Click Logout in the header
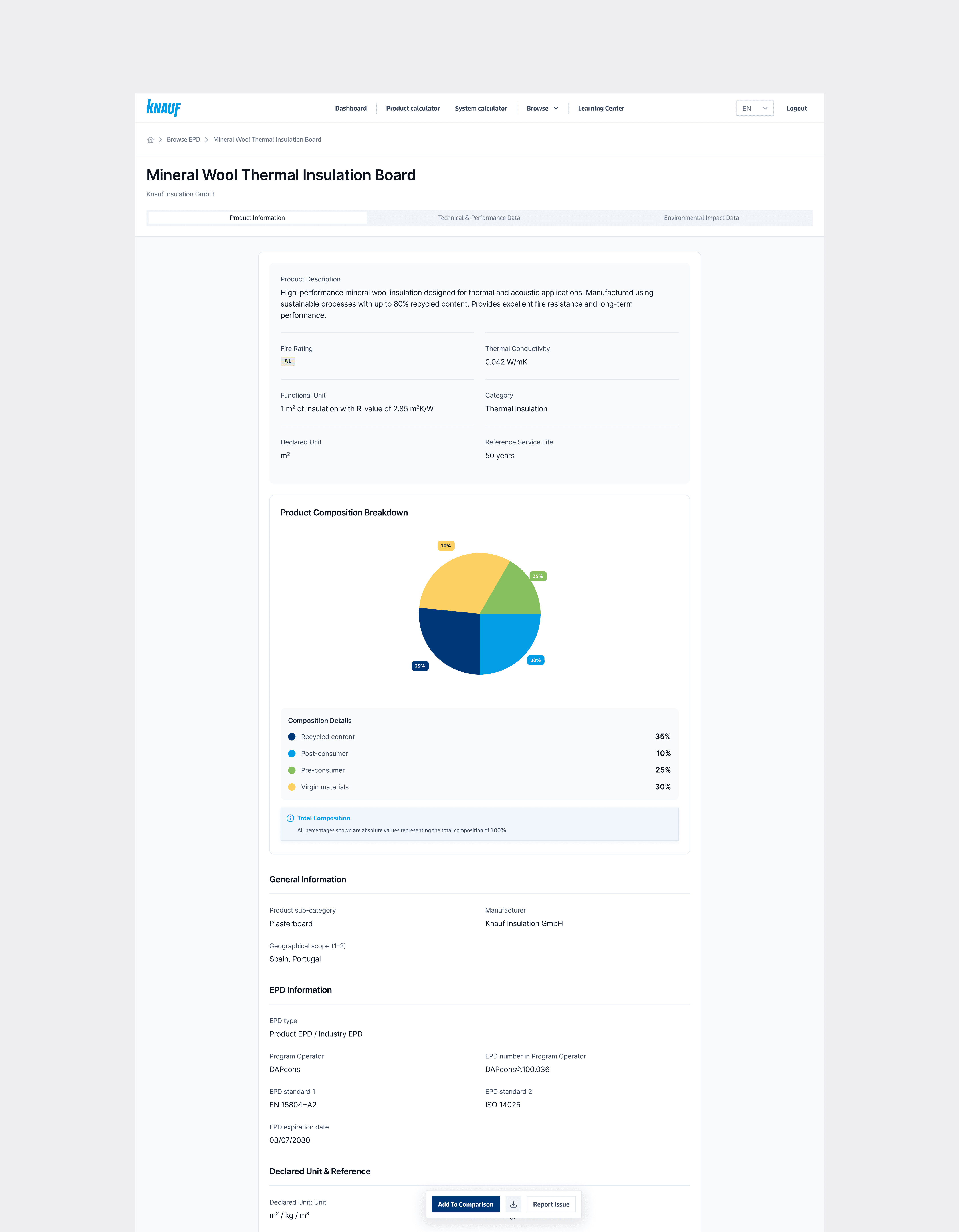 [796, 108]
